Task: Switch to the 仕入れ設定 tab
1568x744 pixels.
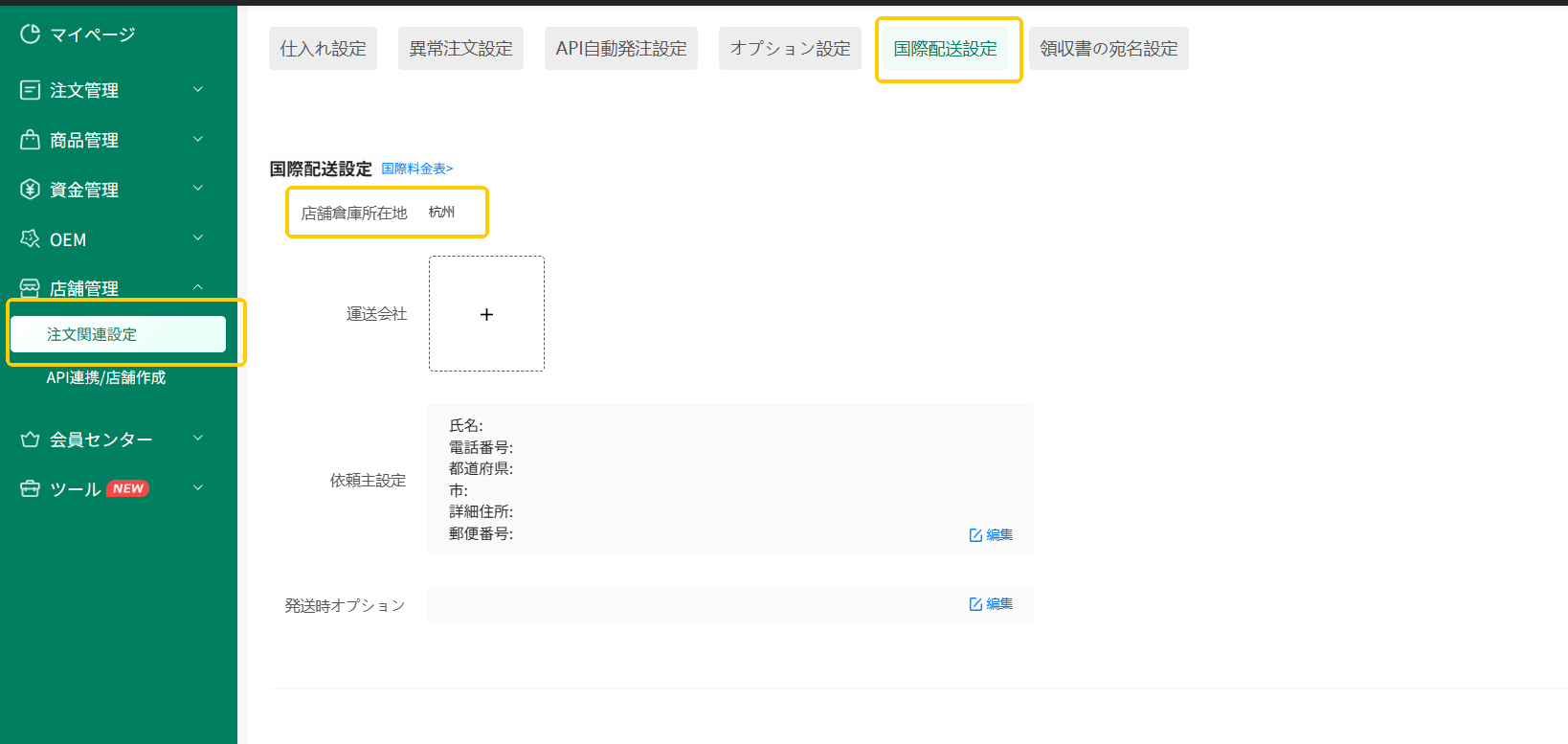Action: tap(323, 49)
